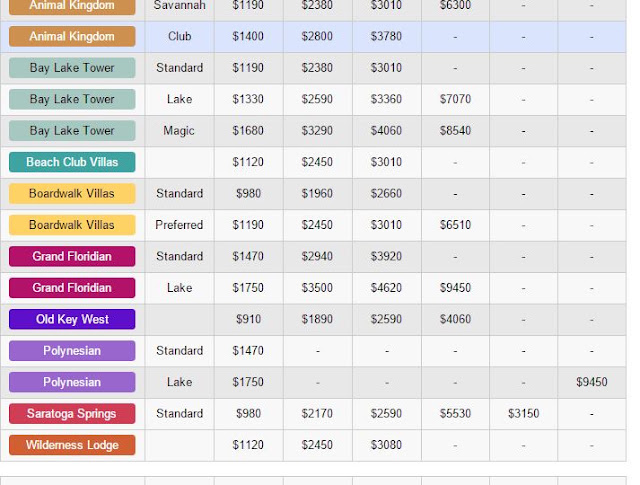Click the $3780 Animal Kingdom Club price
The image size is (640, 485).
386,36
